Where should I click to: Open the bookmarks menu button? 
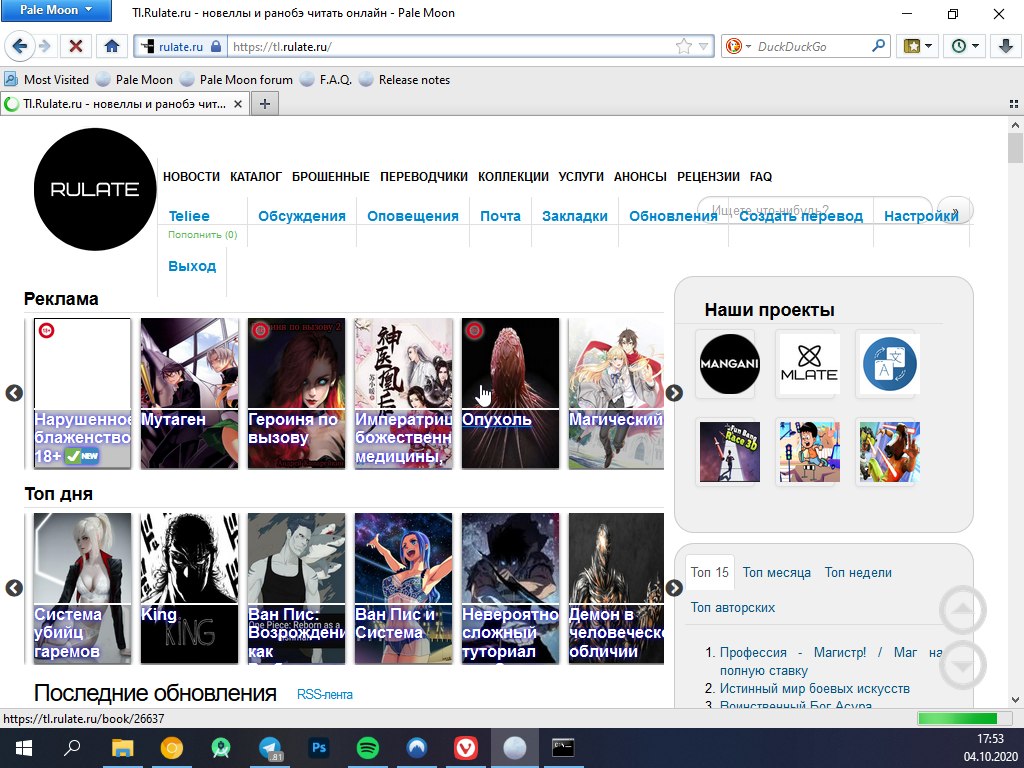pyautogui.click(x=917, y=46)
